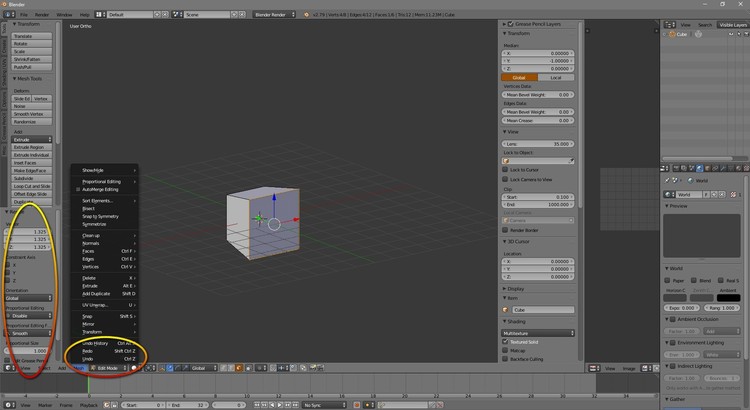Screen dimensions: 750x410
Task: Click the Outliner editor type icon
Action: pyautogui.click(x=670, y=24)
